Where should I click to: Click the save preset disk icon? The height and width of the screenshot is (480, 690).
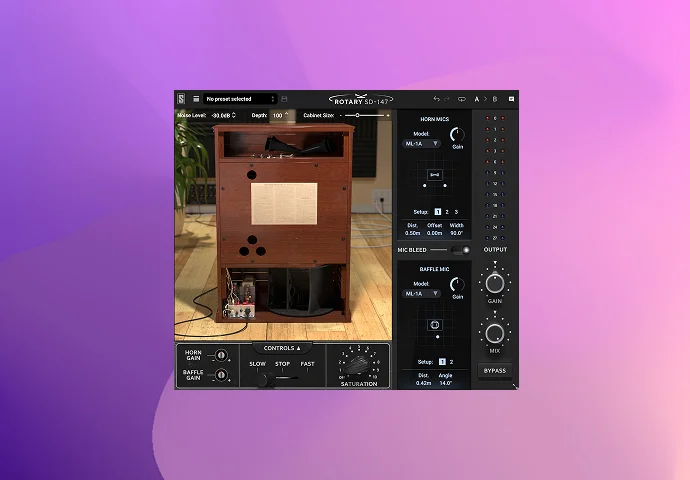[284, 99]
